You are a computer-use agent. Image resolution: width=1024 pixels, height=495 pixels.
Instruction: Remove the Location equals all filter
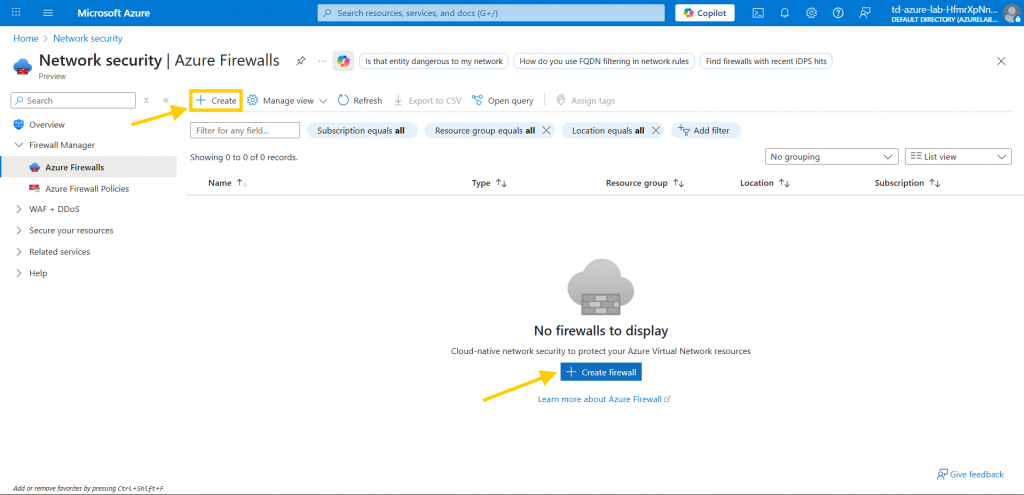(656, 131)
